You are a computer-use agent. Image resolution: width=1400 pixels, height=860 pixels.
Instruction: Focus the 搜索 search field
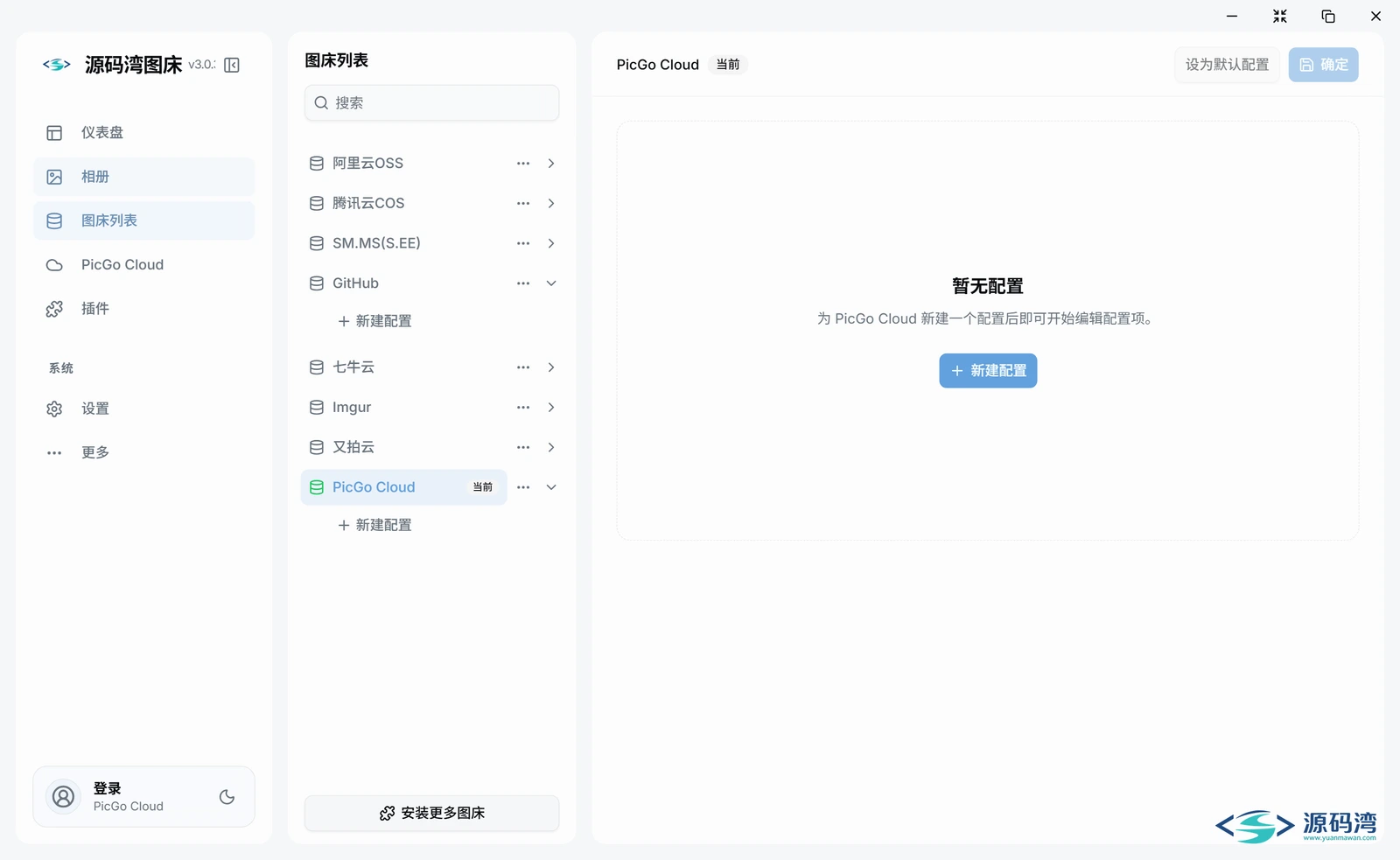(431, 103)
